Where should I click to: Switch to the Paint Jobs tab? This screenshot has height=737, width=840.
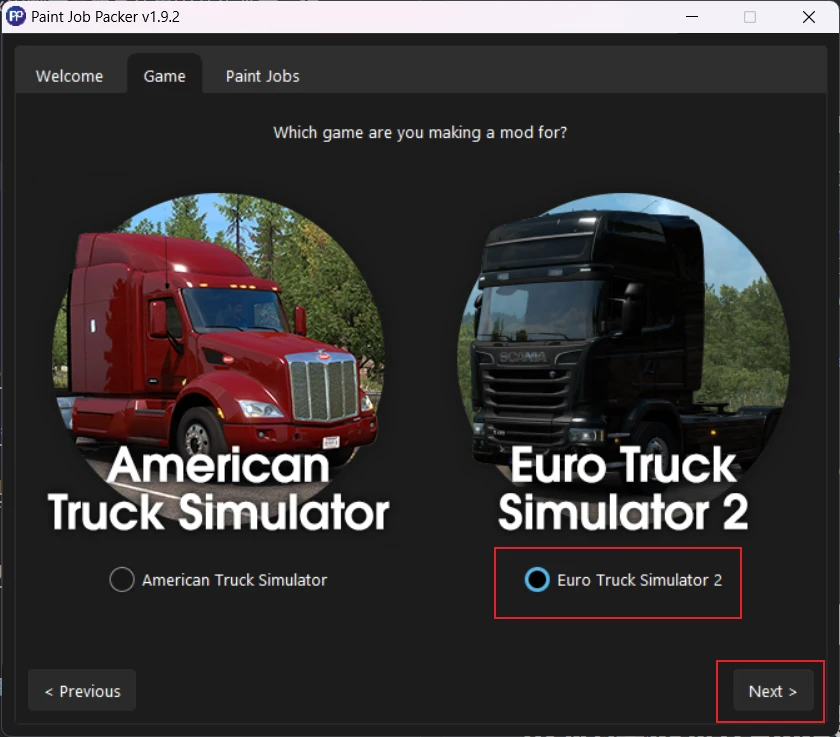click(x=262, y=76)
